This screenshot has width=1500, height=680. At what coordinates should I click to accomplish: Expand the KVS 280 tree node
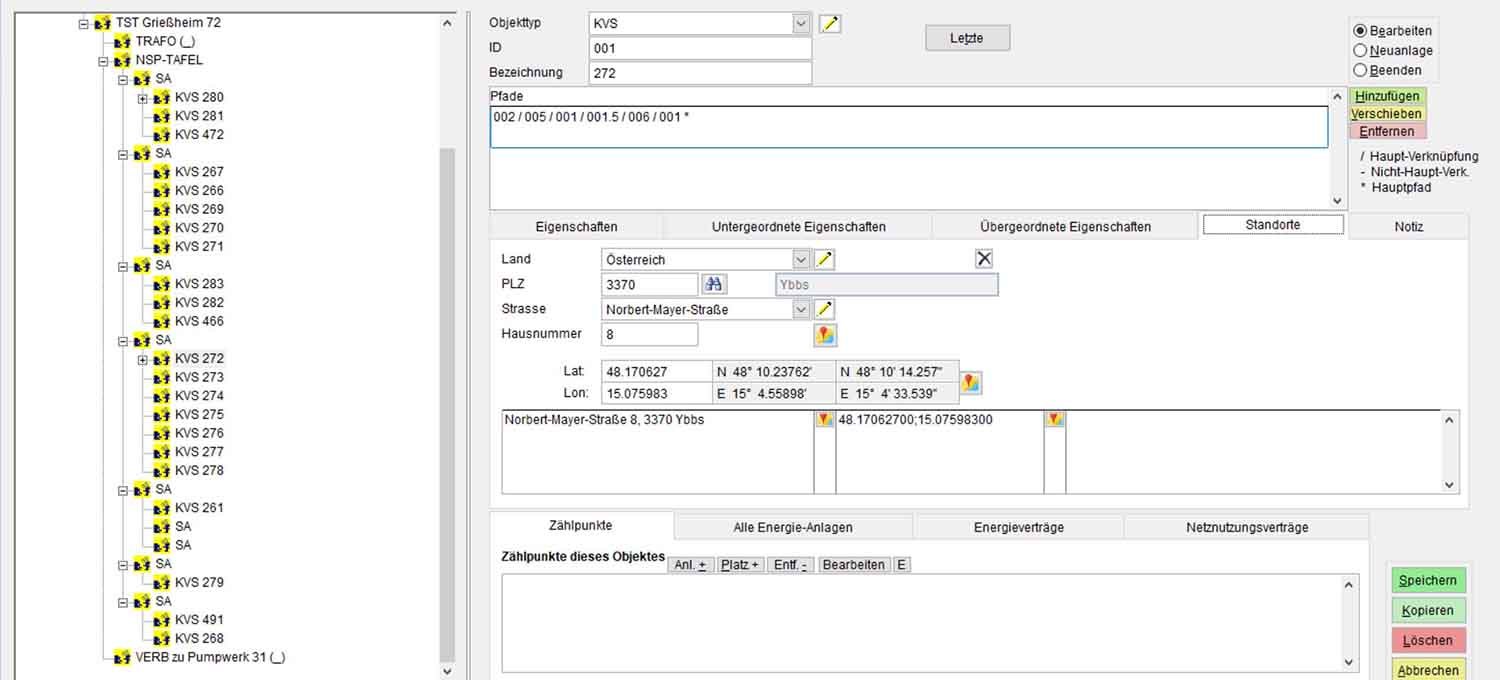coord(143,98)
